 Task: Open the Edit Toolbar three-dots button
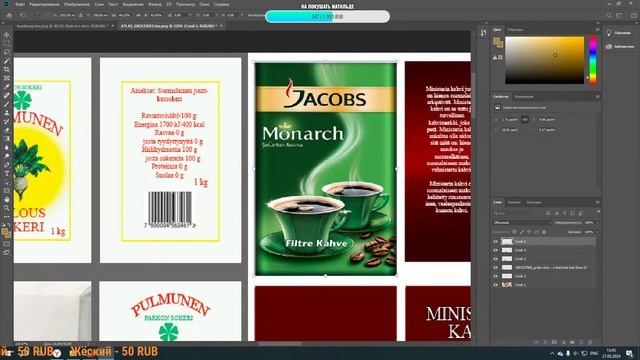click(x=7, y=217)
